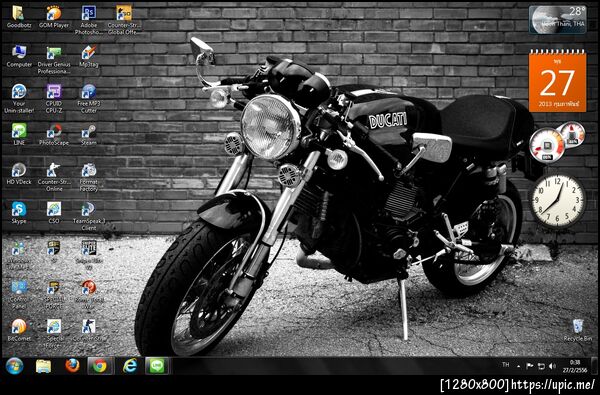Launch PhotoScape from the desktop

tap(54, 134)
